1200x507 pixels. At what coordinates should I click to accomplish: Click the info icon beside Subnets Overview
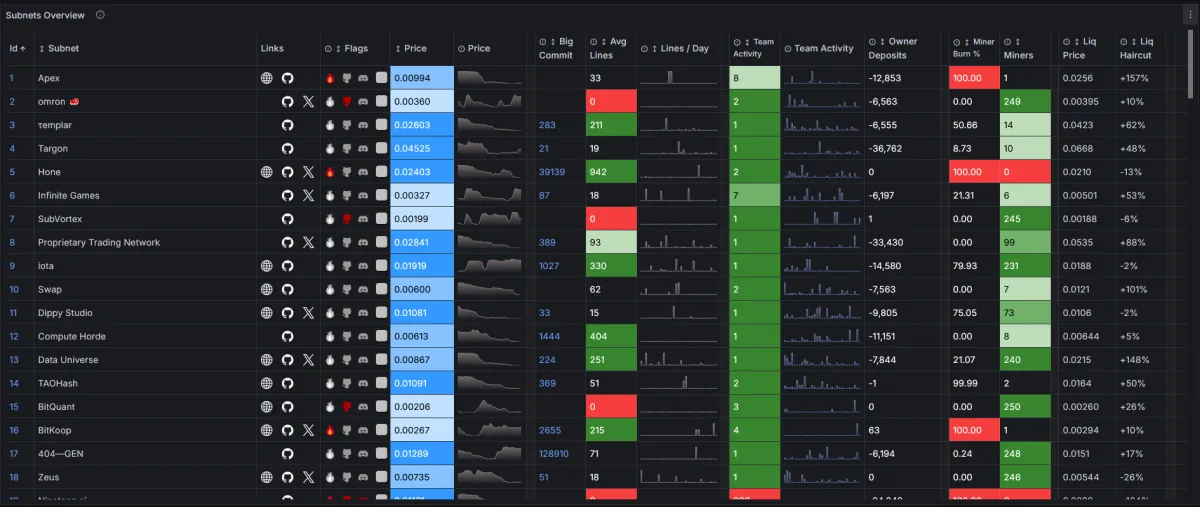point(100,15)
